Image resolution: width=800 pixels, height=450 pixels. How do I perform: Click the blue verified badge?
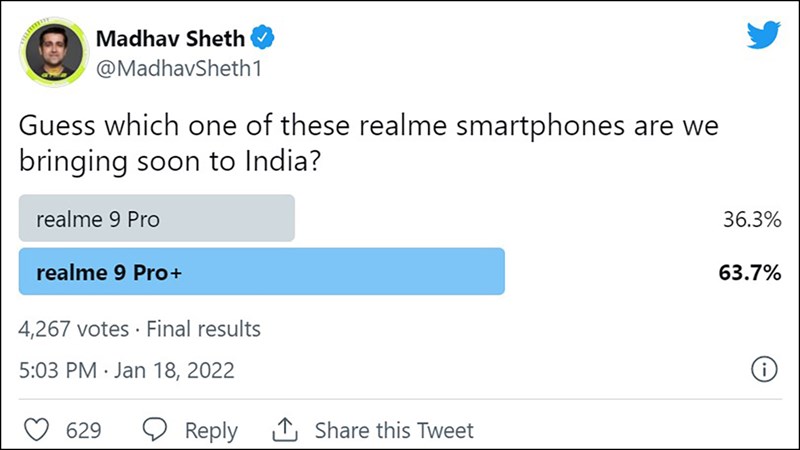(x=264, y=38)
